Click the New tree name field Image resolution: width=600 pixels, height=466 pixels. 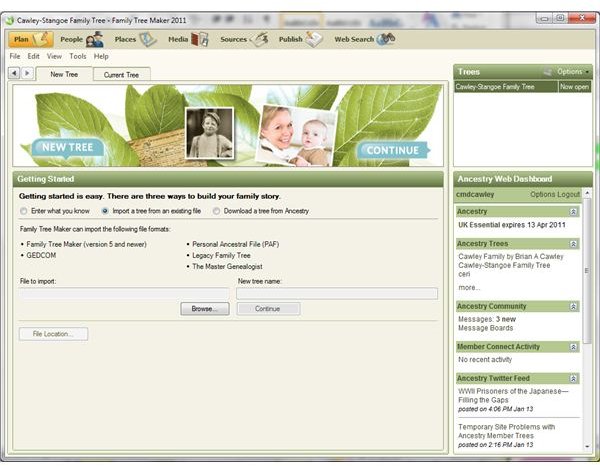(x=337, y=293)
